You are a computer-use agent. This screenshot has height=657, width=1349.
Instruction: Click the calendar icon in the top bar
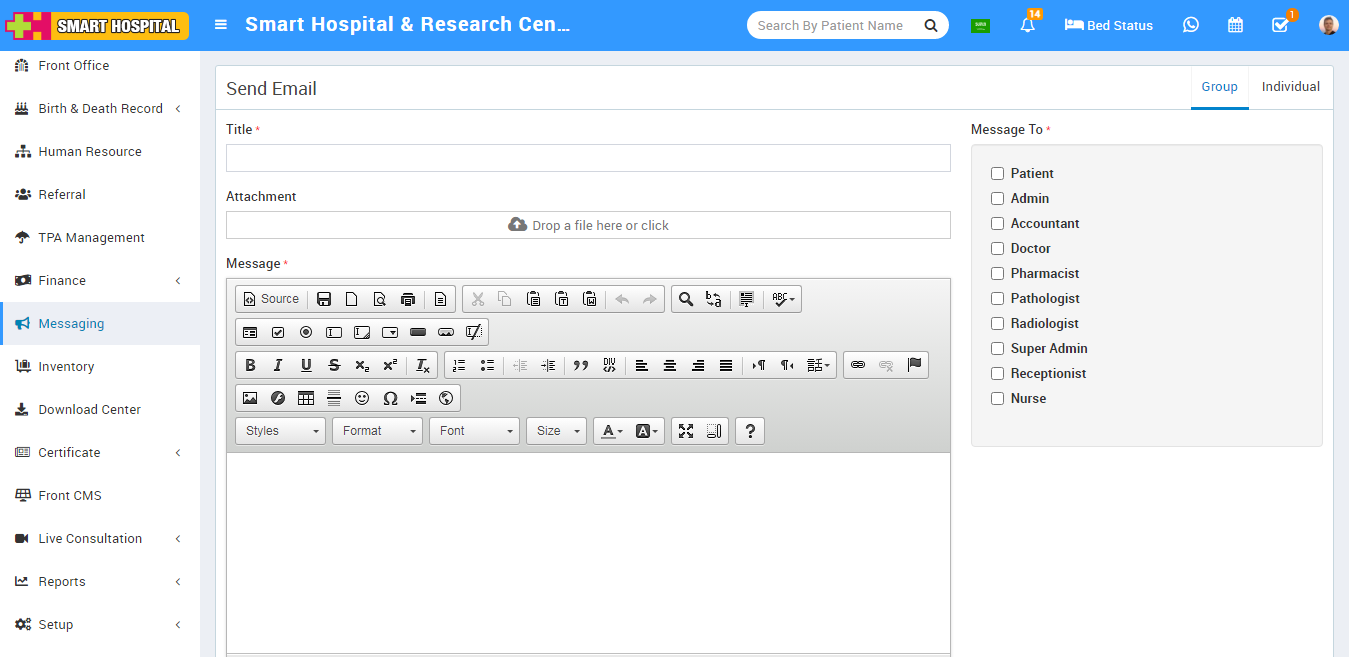pyautogui.click(x=1235, y=25)
